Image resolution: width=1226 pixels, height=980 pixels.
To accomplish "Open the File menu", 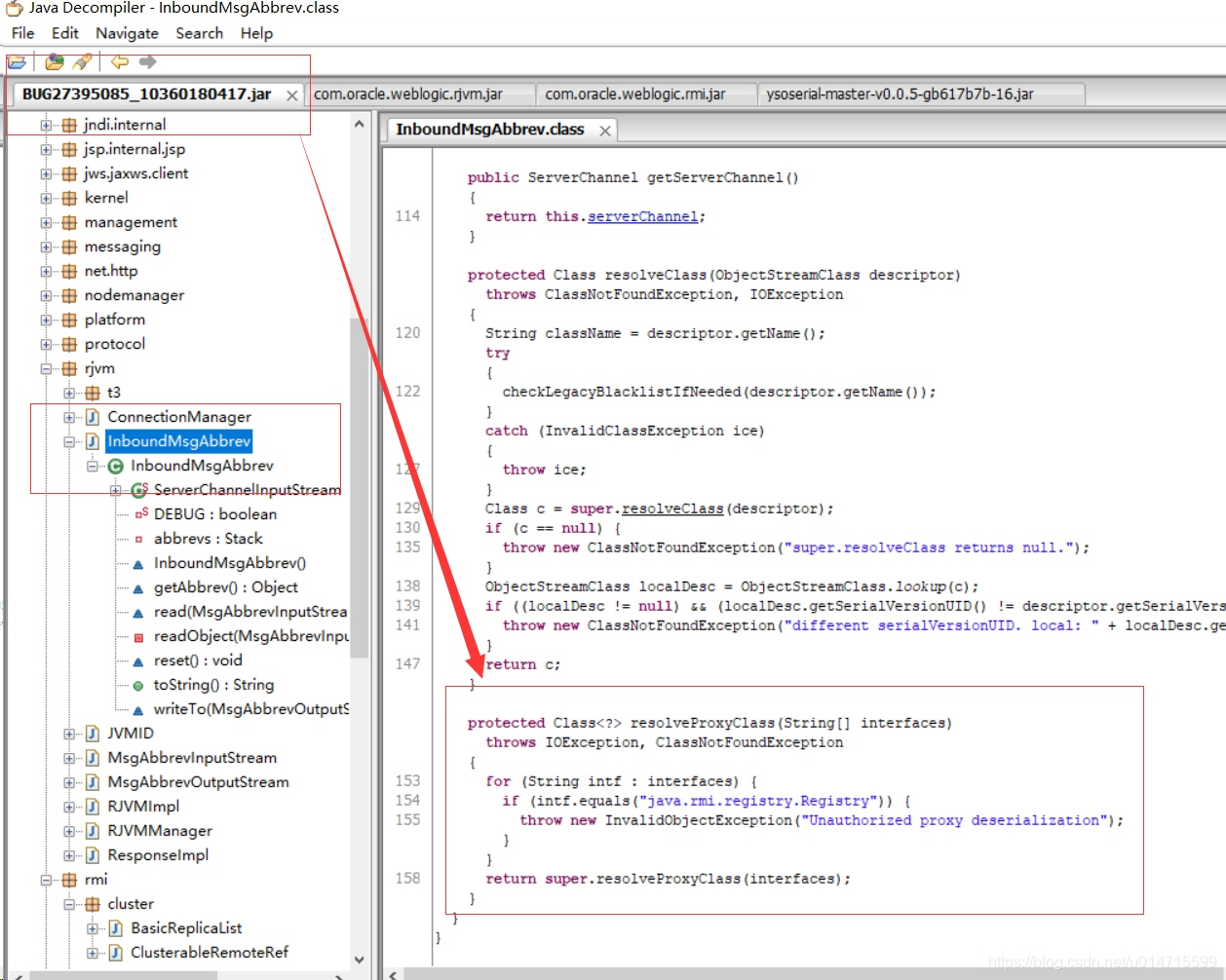I will (23, 33).
